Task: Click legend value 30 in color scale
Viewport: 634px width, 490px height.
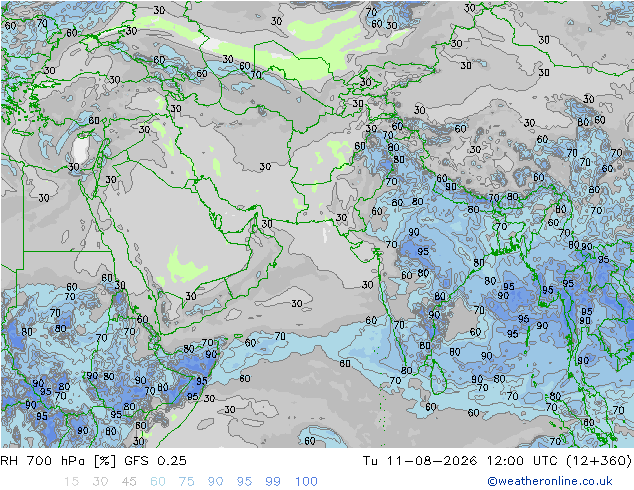Action: pyautogui.click(x=100, y=482)
